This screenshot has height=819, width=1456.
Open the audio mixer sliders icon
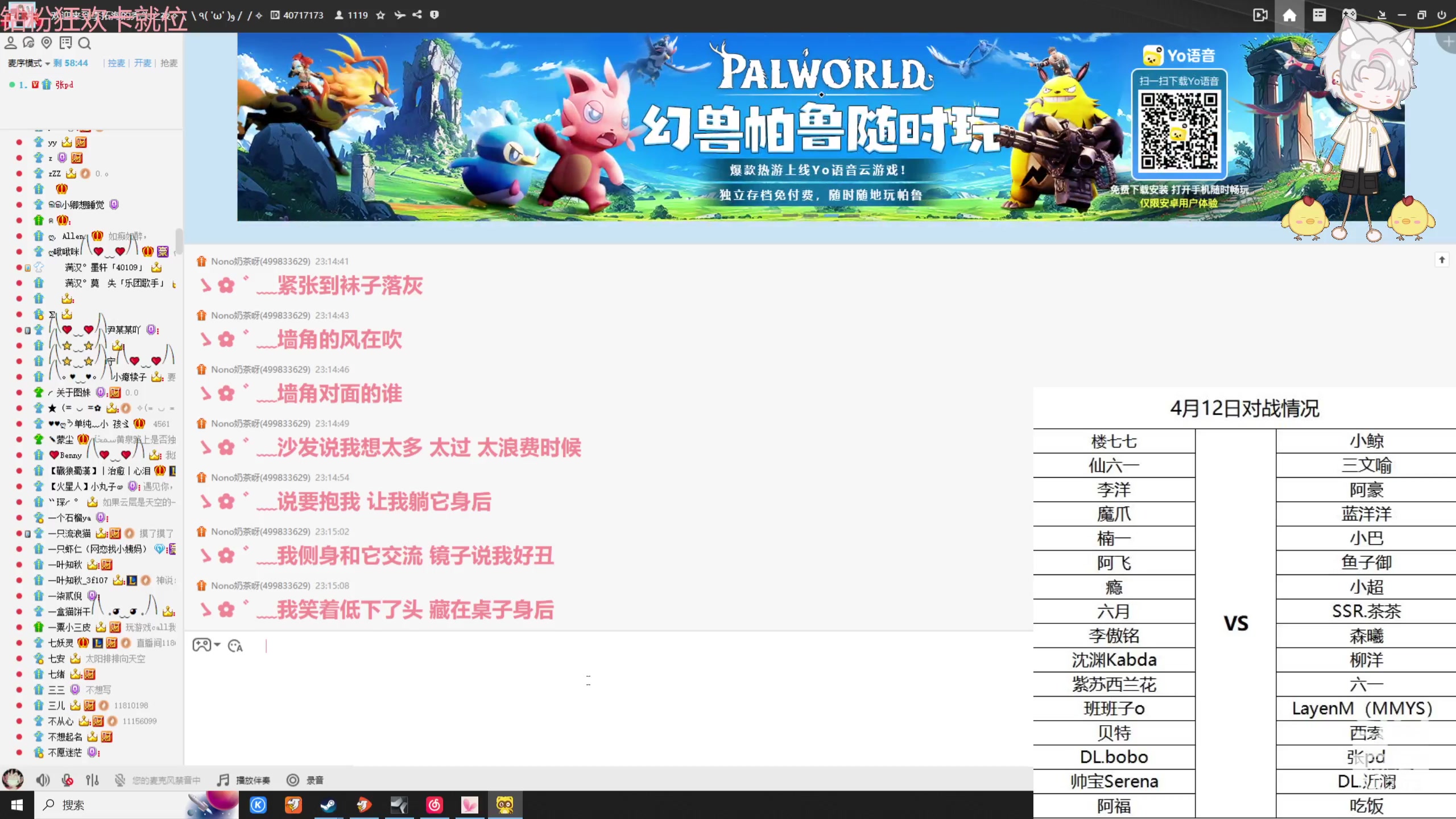(92, 780)
